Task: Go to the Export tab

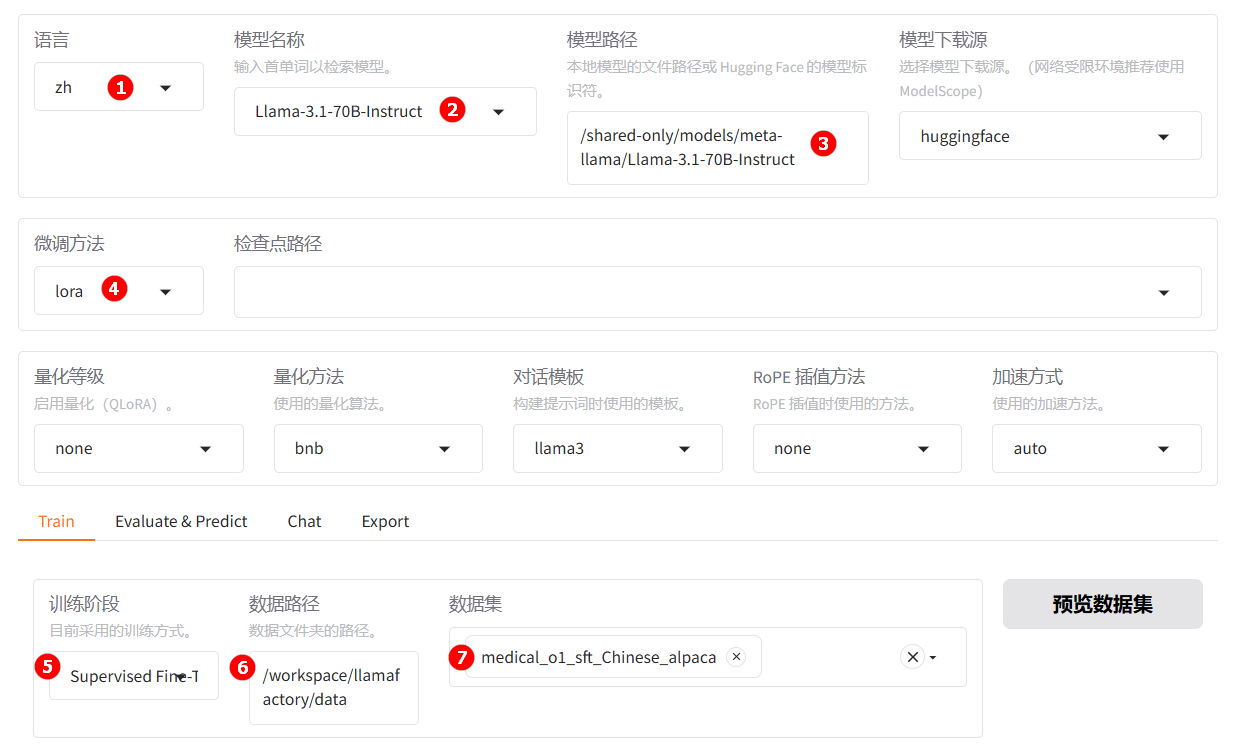Action: [x=385, y=521]
